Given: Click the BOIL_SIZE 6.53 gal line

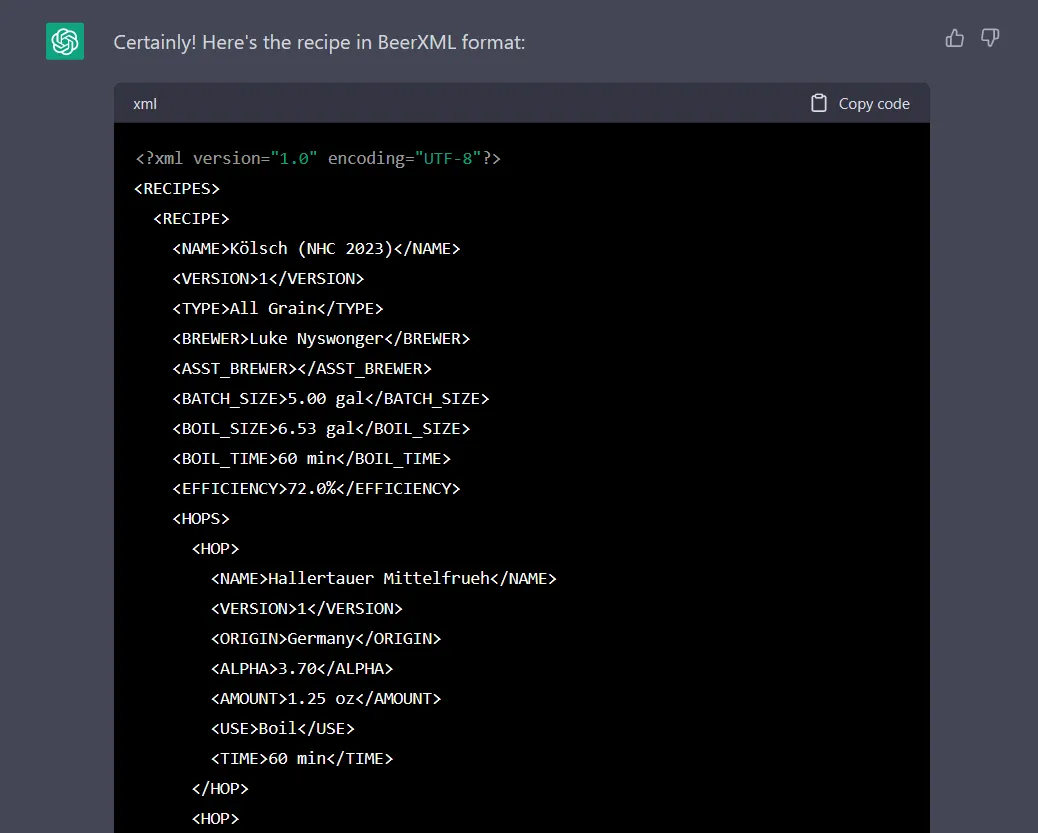Looking at the screenshot, I should (321, 429).
